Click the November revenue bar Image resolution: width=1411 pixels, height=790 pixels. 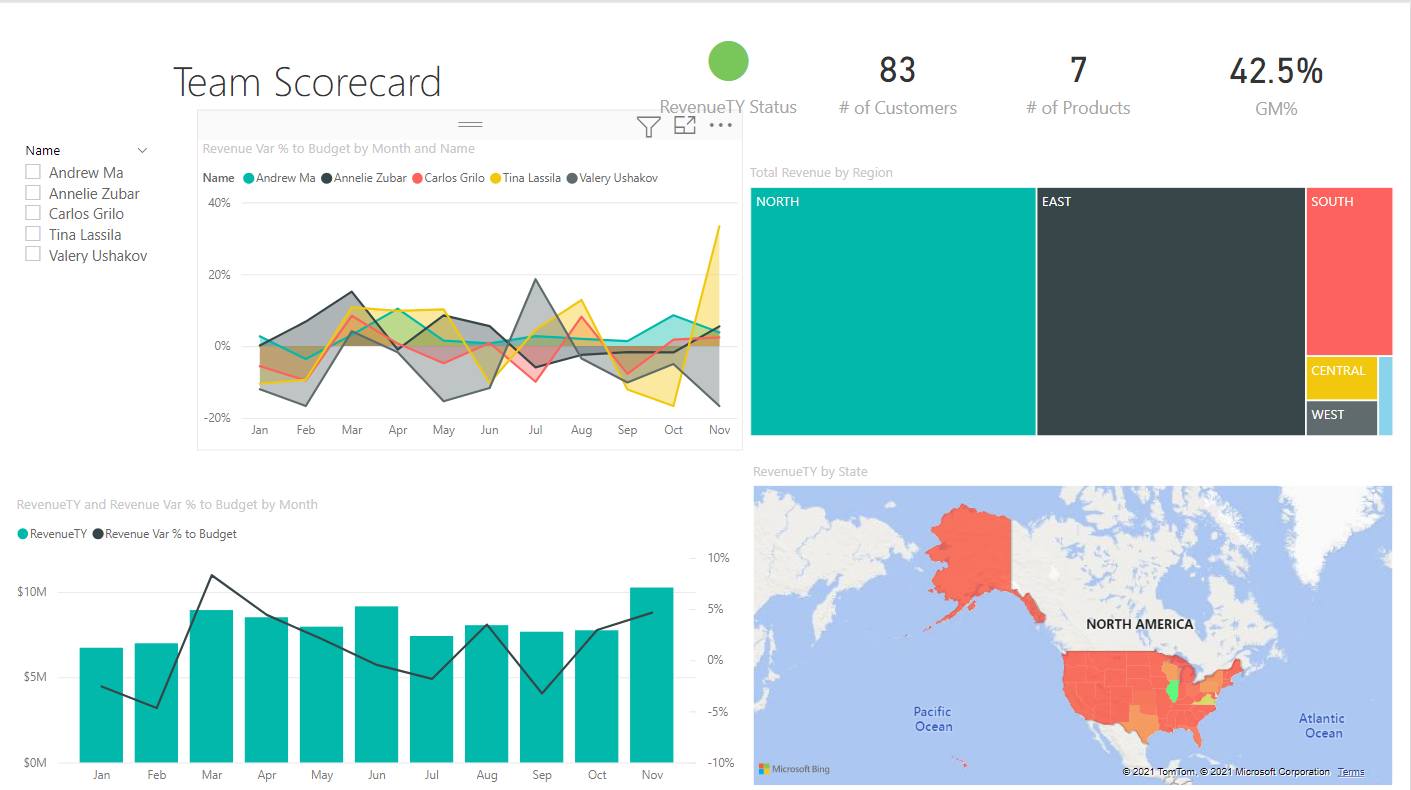651,675
